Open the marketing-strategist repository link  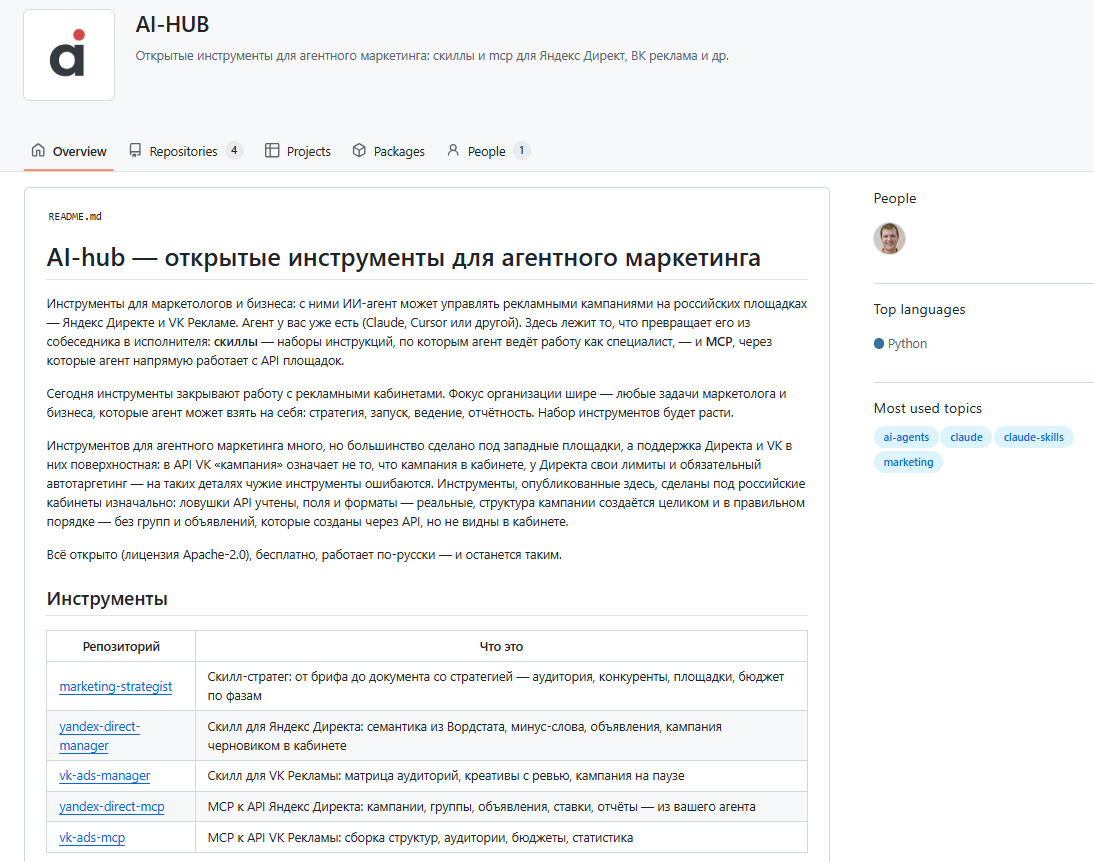116,686
